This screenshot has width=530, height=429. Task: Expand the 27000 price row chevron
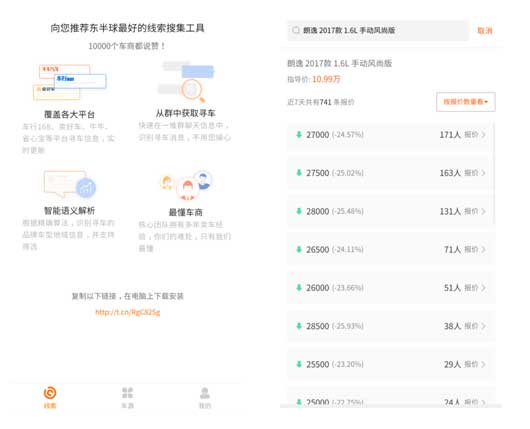483,135
